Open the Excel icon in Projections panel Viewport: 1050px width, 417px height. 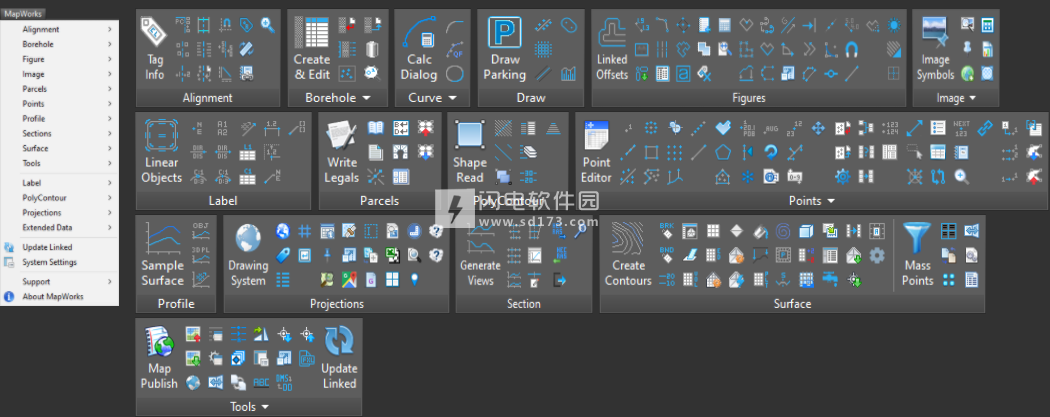(392, 255)
